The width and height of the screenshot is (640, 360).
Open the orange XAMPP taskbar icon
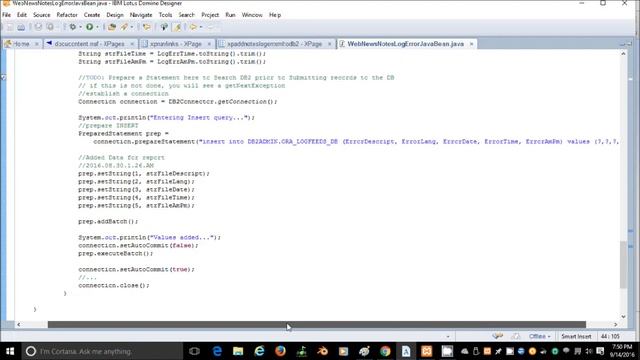(x=427, y=351)
